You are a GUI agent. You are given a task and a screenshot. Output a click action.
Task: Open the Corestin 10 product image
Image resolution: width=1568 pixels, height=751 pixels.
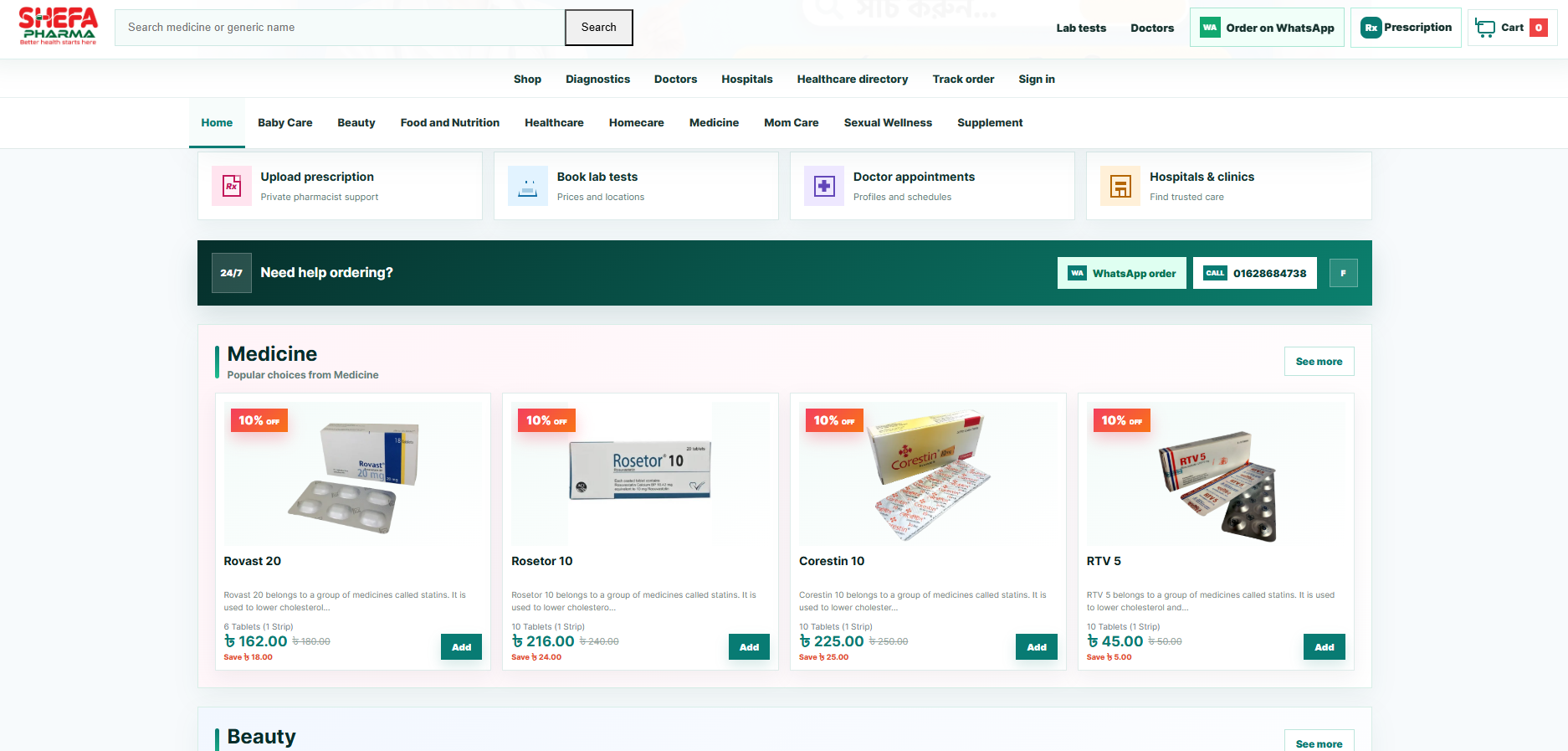coord(929,474)
